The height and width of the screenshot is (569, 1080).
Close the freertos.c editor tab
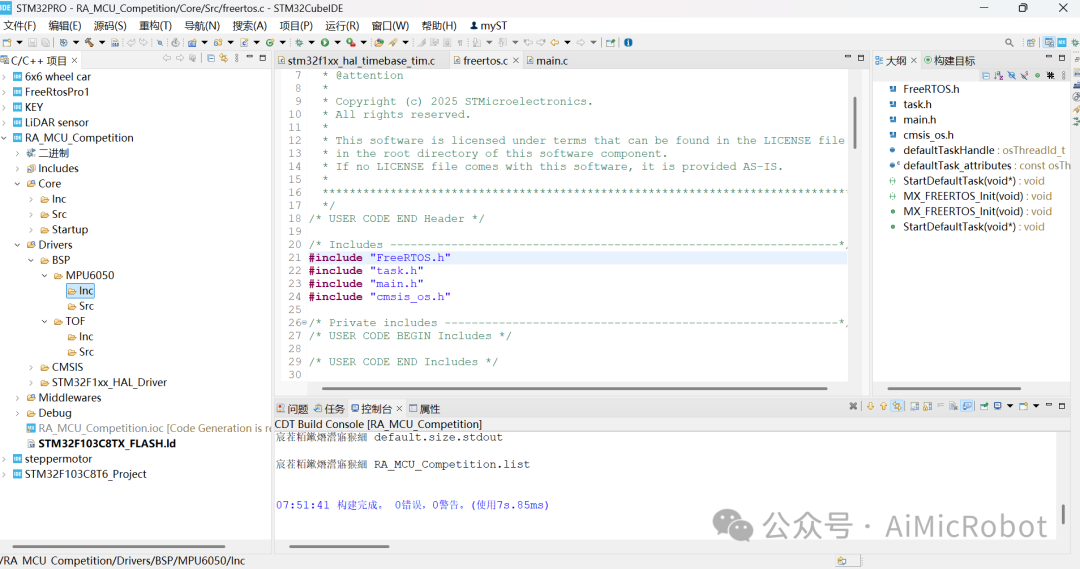click(516, 61)
